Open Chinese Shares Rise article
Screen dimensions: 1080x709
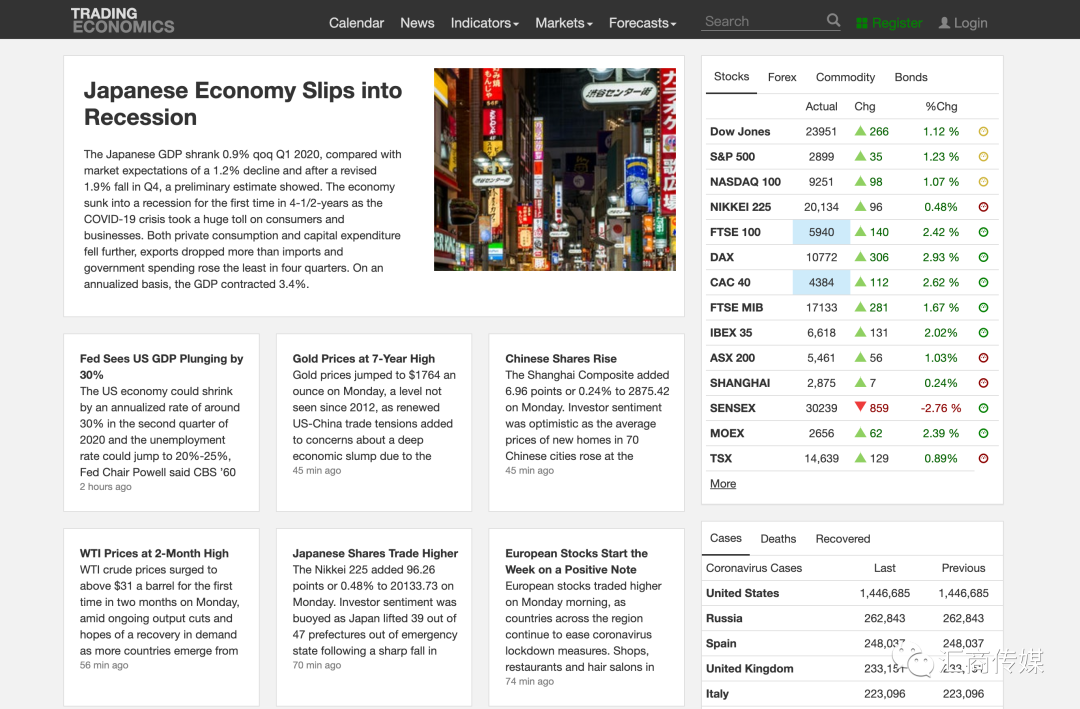point(561,358)
